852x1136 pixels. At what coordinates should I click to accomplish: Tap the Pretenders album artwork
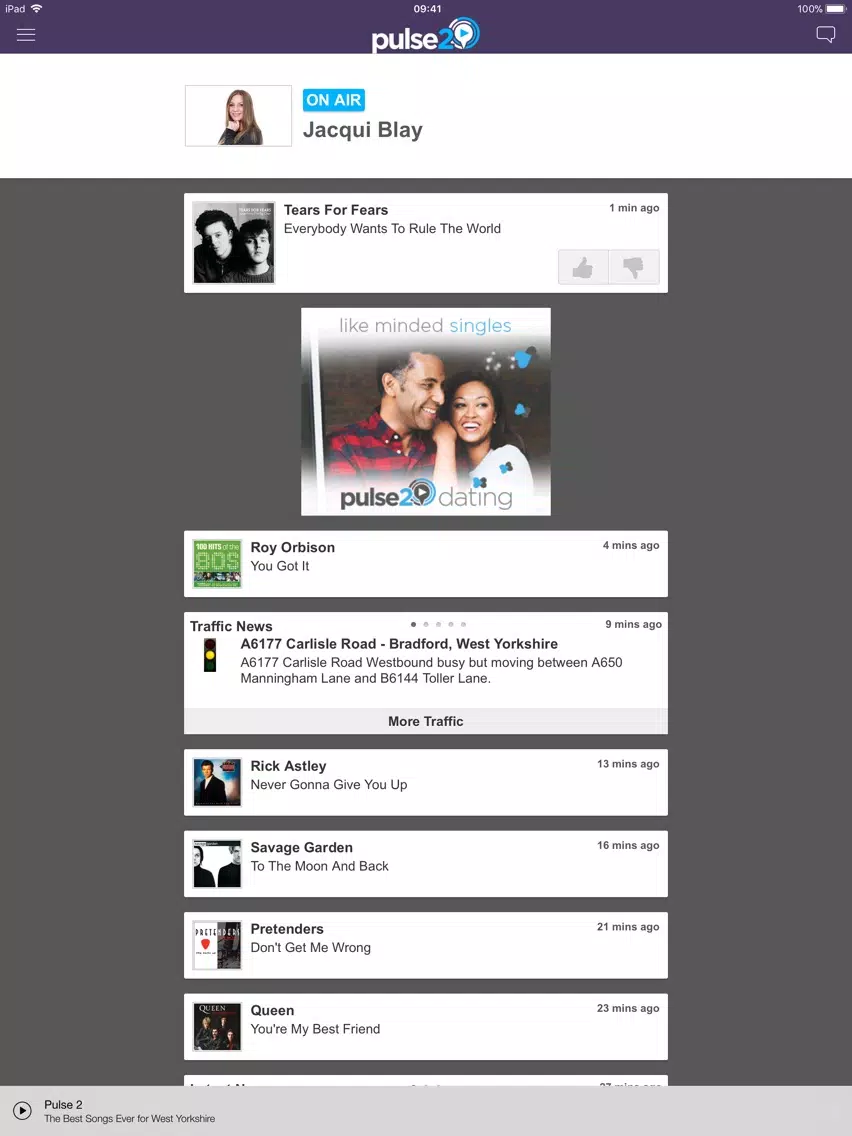(217, 945)
